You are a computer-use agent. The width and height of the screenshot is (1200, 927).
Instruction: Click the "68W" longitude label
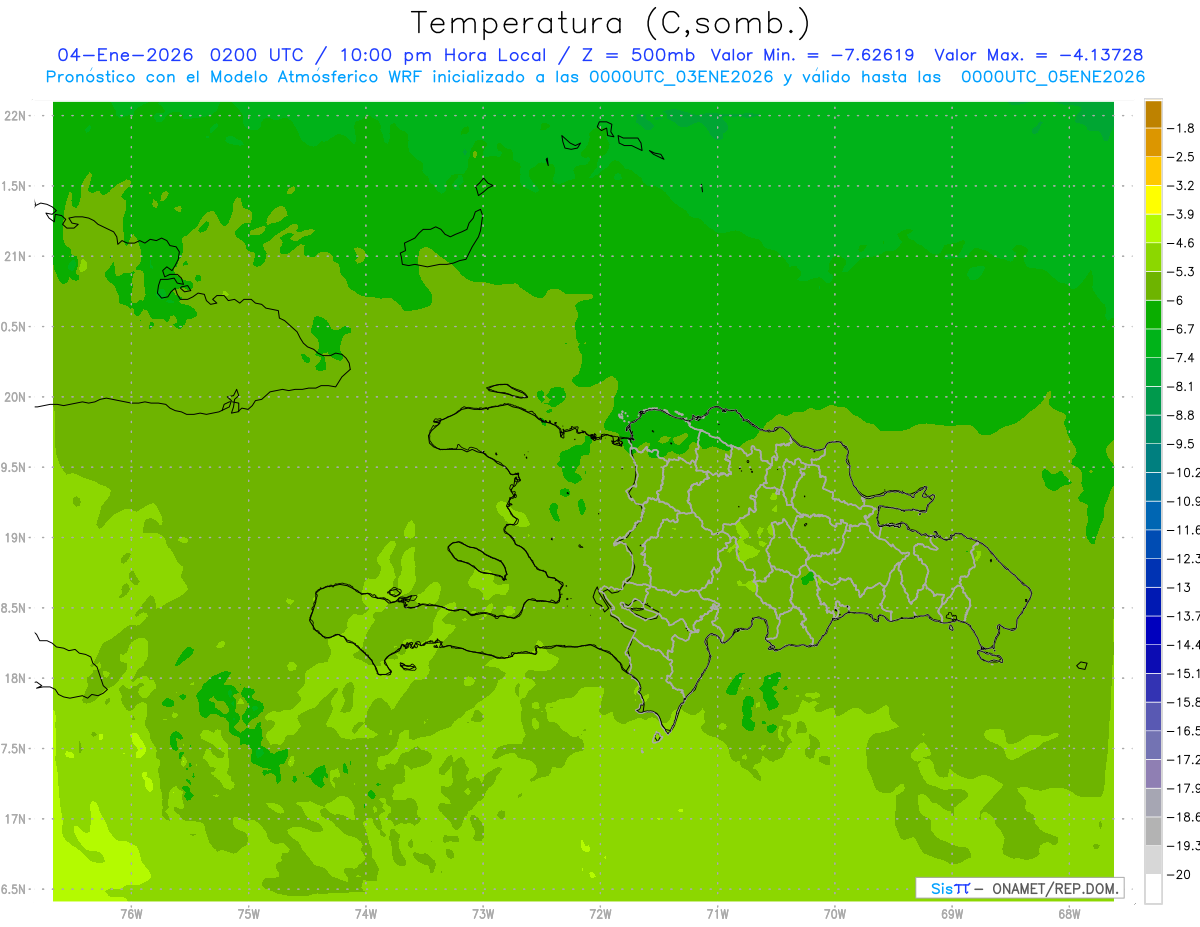1069,914
